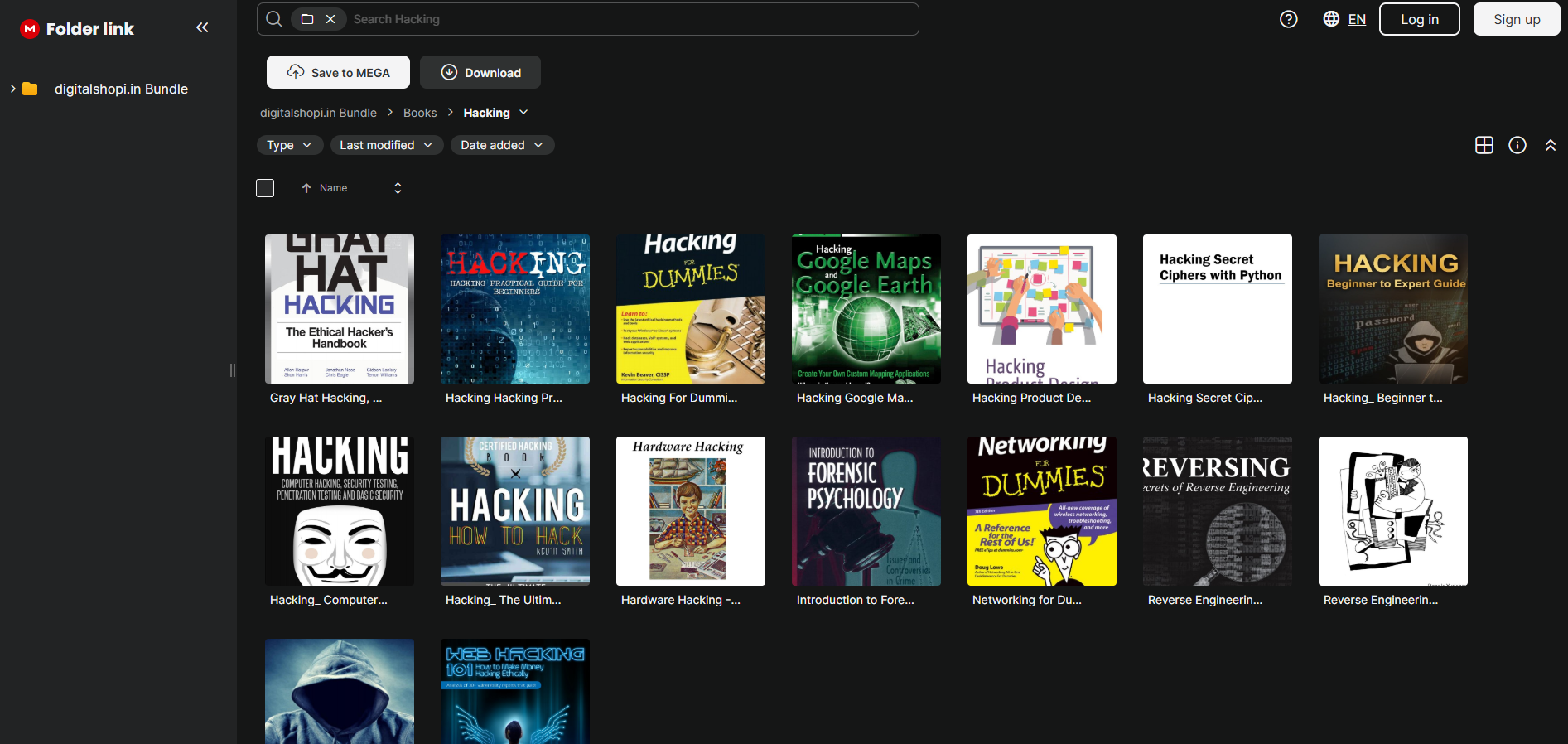Click the MEGA logo icon
The width and height of the screenshot is (1568, 744).
(x=30, y=29)
